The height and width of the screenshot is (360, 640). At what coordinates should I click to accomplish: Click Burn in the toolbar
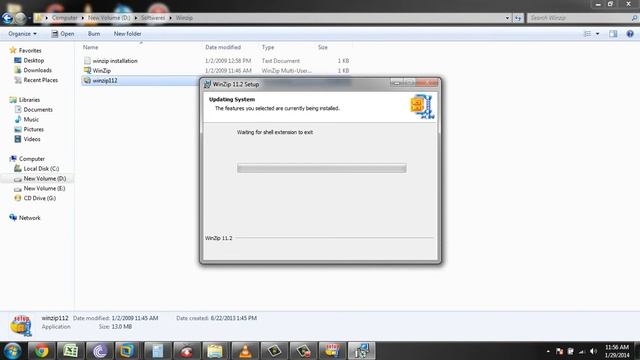click(94, 34)
